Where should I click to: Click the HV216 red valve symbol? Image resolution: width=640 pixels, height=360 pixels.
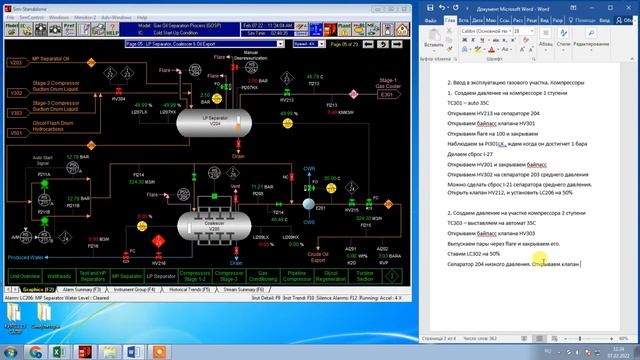point(158,257)
